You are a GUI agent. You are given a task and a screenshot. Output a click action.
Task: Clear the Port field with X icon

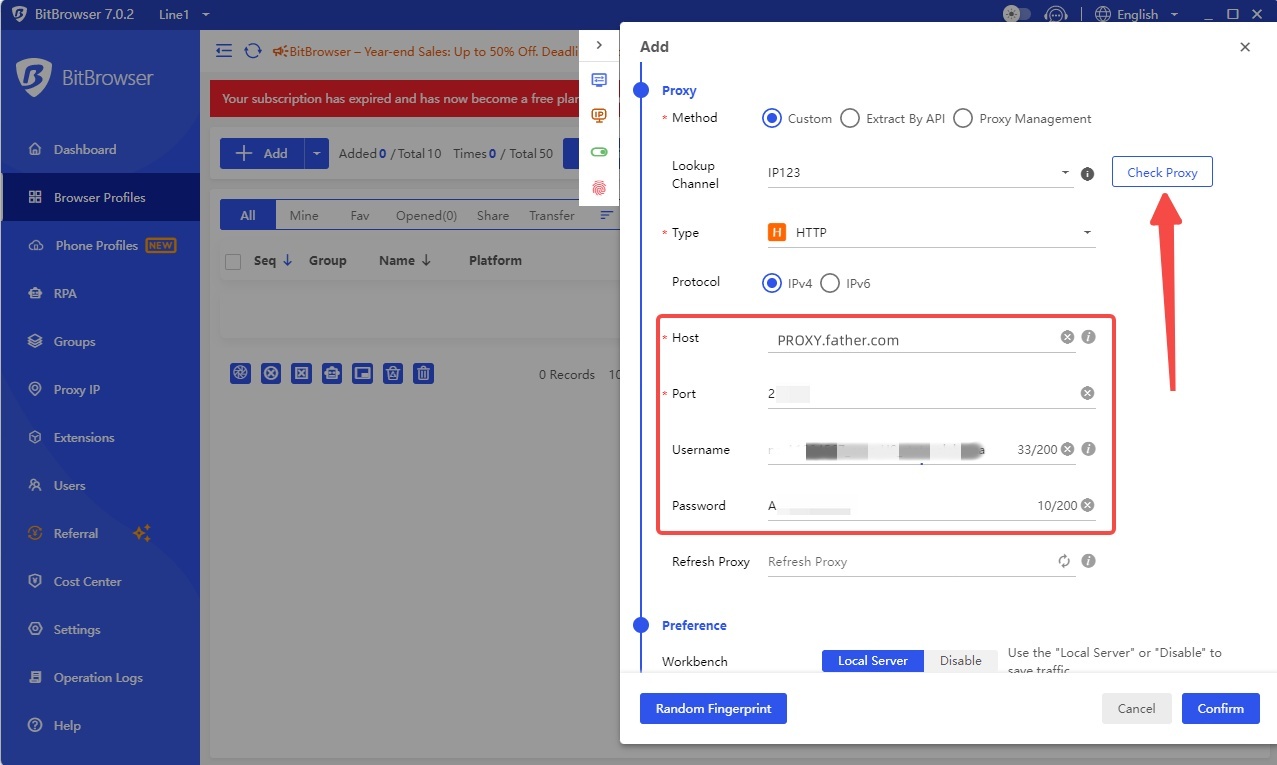(1087, 393)
